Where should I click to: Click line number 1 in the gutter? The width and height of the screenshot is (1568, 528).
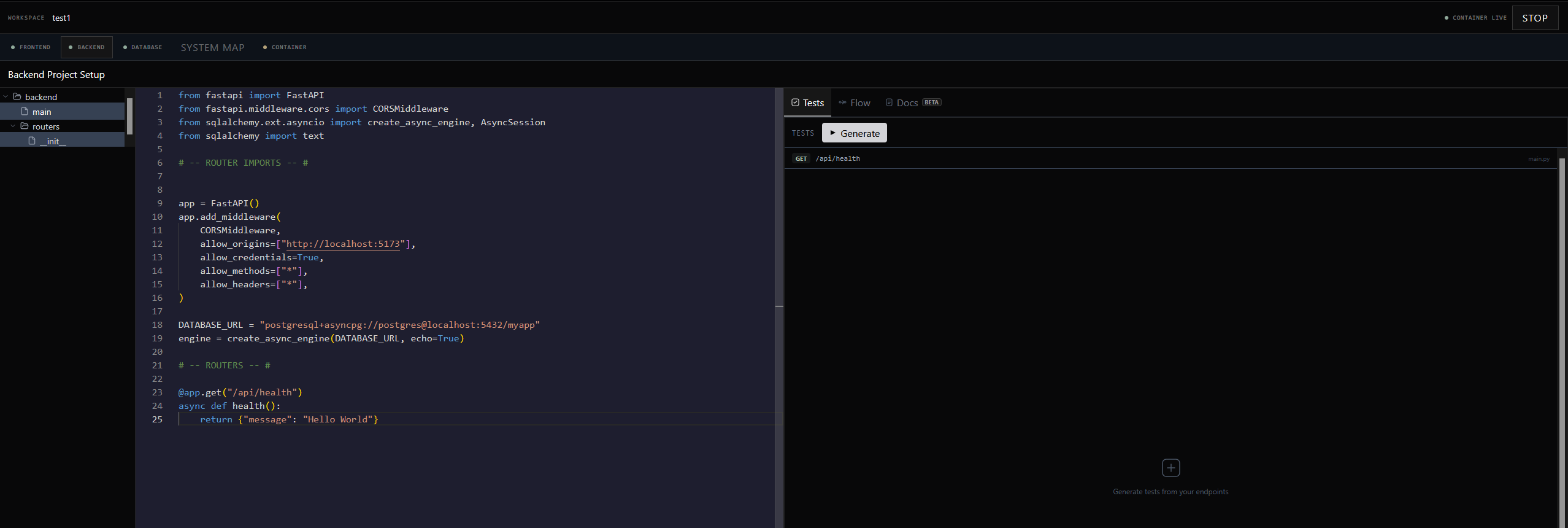159,95
